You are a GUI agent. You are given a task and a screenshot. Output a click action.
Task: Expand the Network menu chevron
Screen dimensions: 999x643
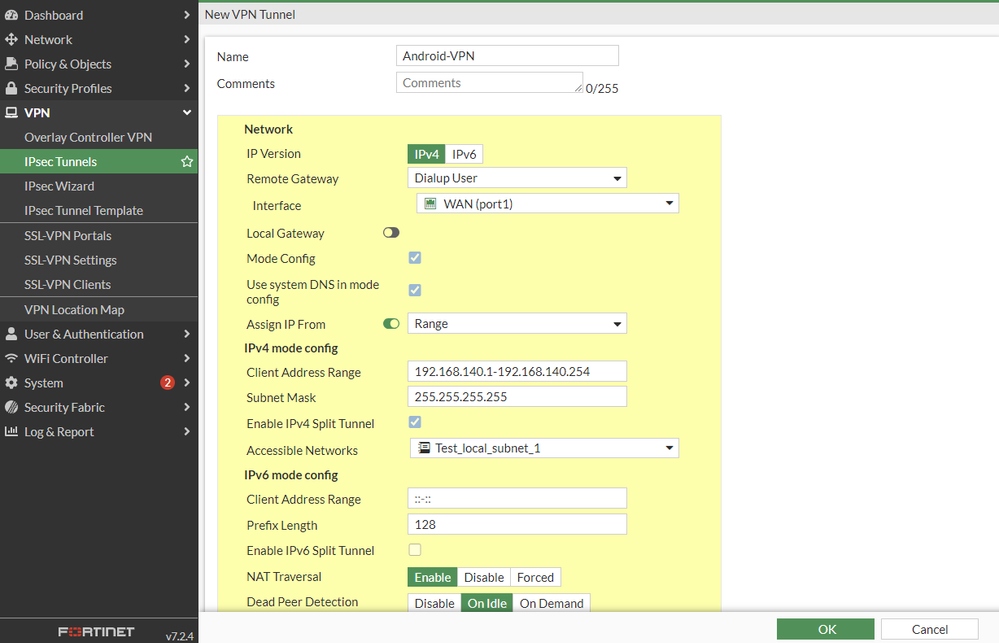[x=187, y=40]
